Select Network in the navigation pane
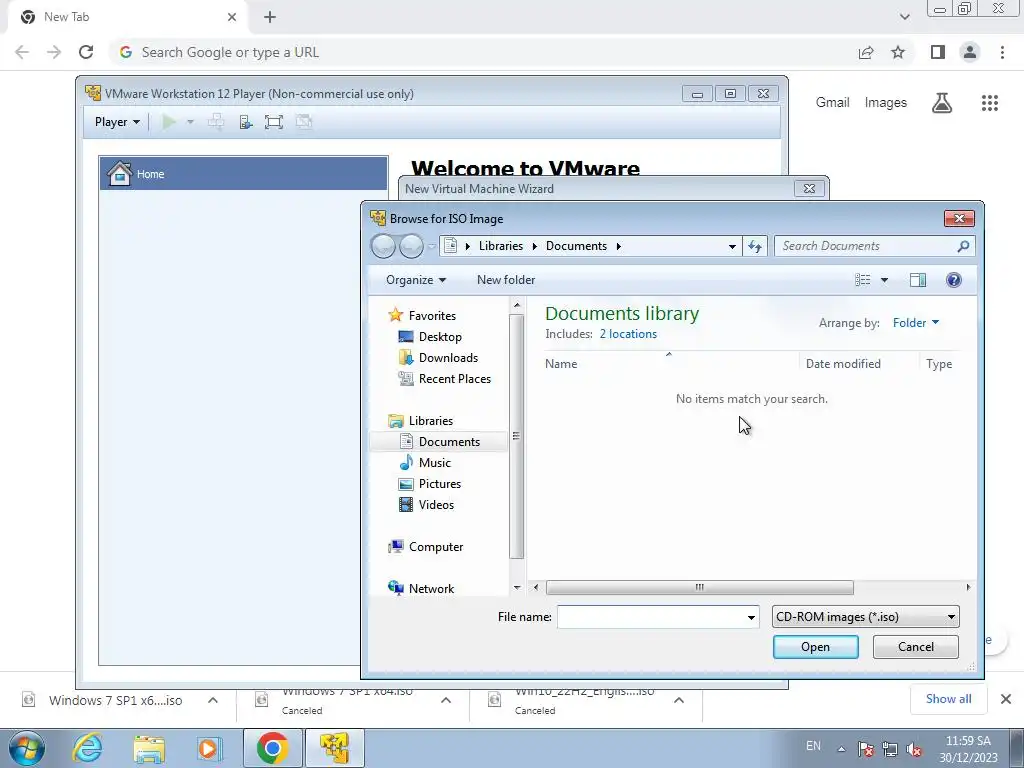Screen dimensions: 1024x768 tap(421, 588)
